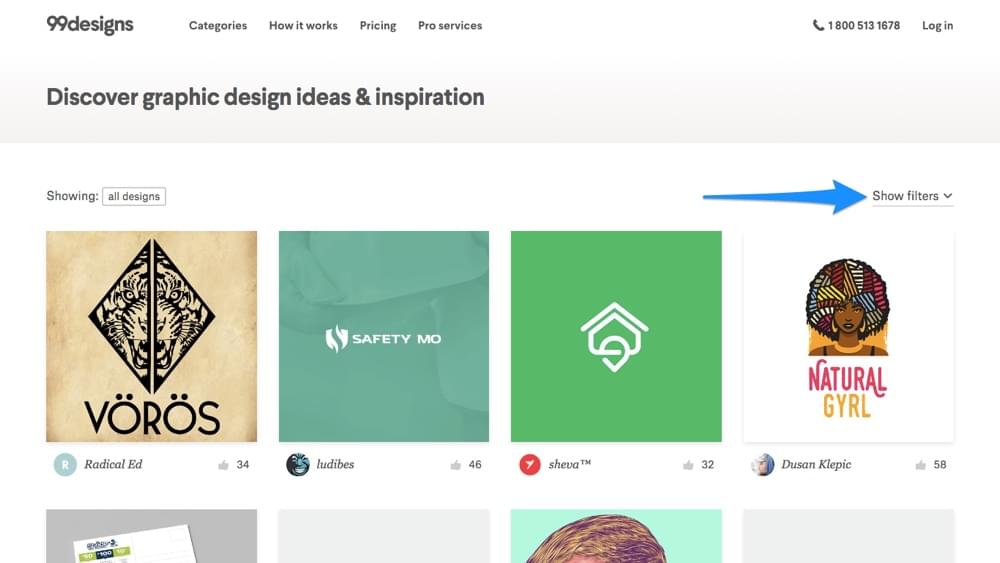The image size is (1000, 563).
Task: Click thumbs-up icon on Safety Mo design
Action: [456, 465]
